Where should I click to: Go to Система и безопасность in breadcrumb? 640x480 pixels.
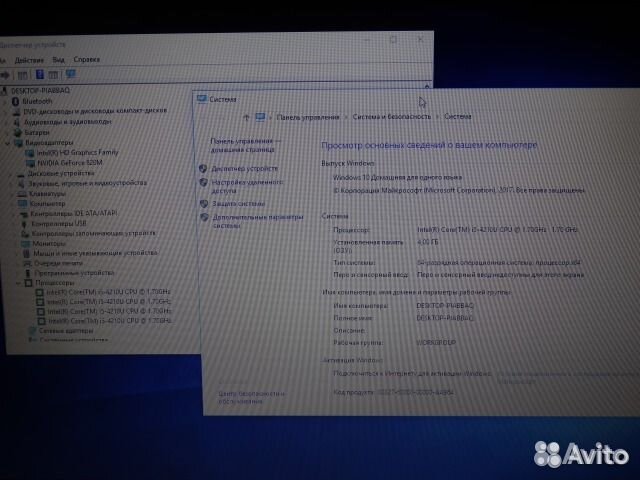(x=391, y=117)
